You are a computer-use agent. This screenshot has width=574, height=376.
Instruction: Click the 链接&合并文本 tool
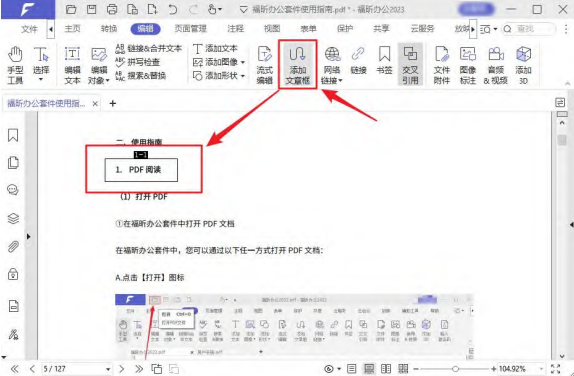pos(148,48)
